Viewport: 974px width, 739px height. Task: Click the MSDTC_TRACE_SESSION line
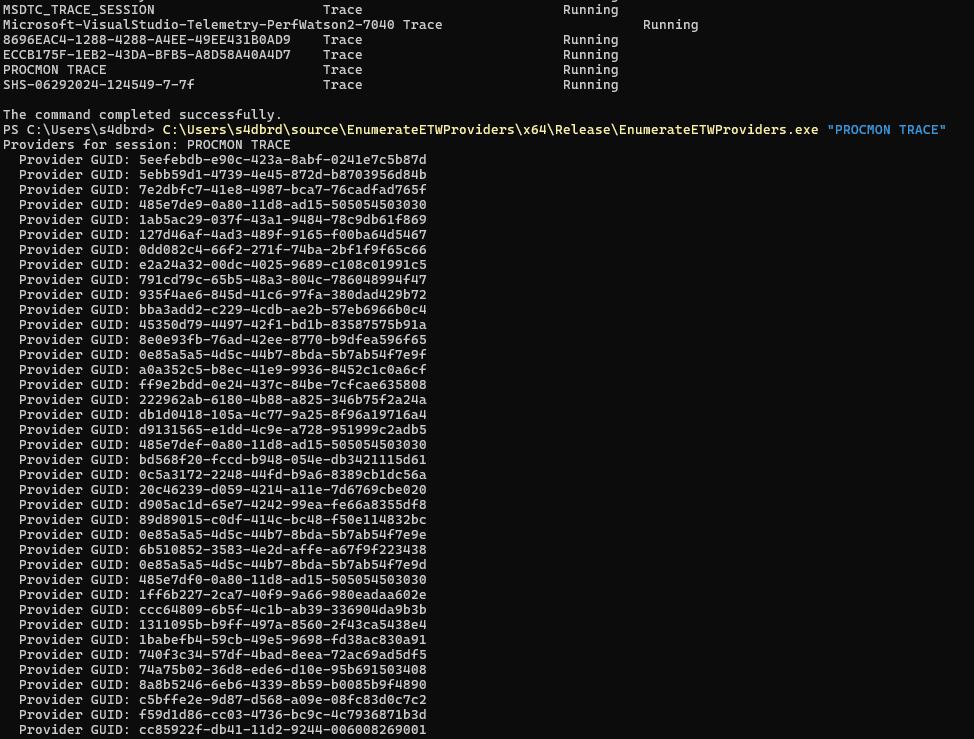[x=311, y=10]
